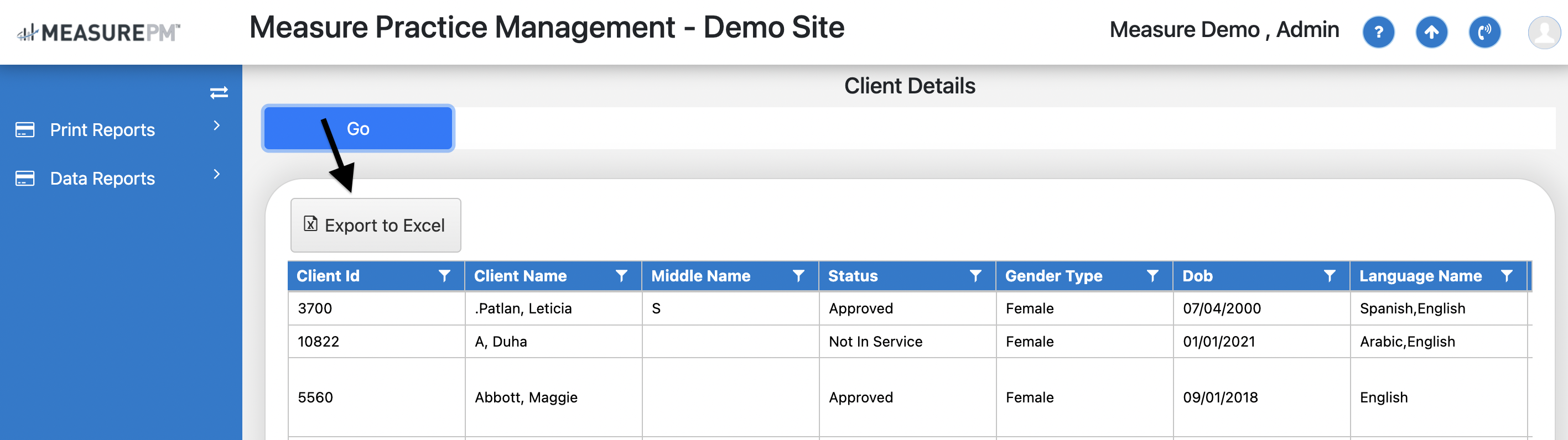Click the Data Reports card icon
Screen dimensions: 1568x440
(25, 178)
